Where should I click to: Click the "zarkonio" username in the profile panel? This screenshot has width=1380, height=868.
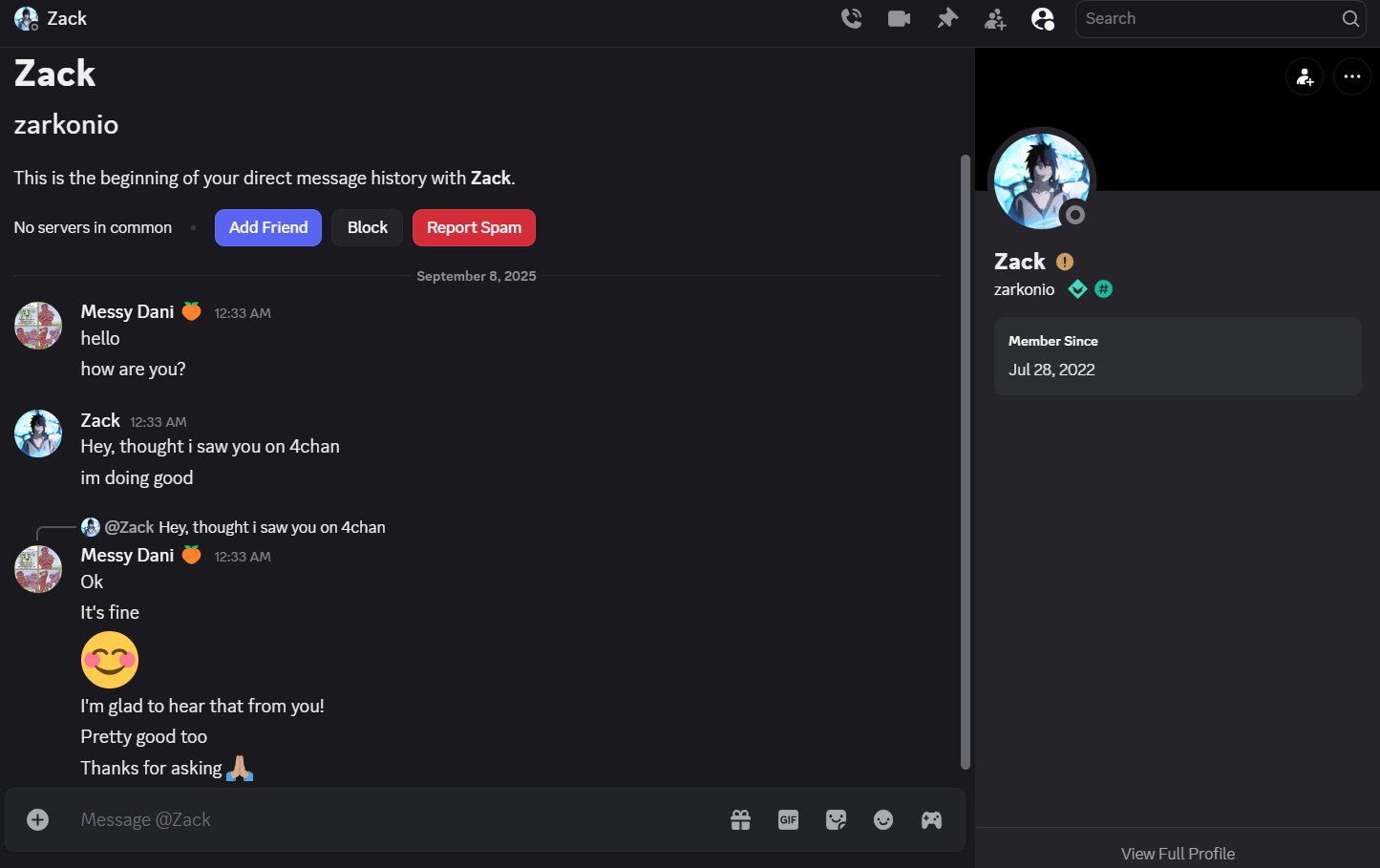[1024, 289]
